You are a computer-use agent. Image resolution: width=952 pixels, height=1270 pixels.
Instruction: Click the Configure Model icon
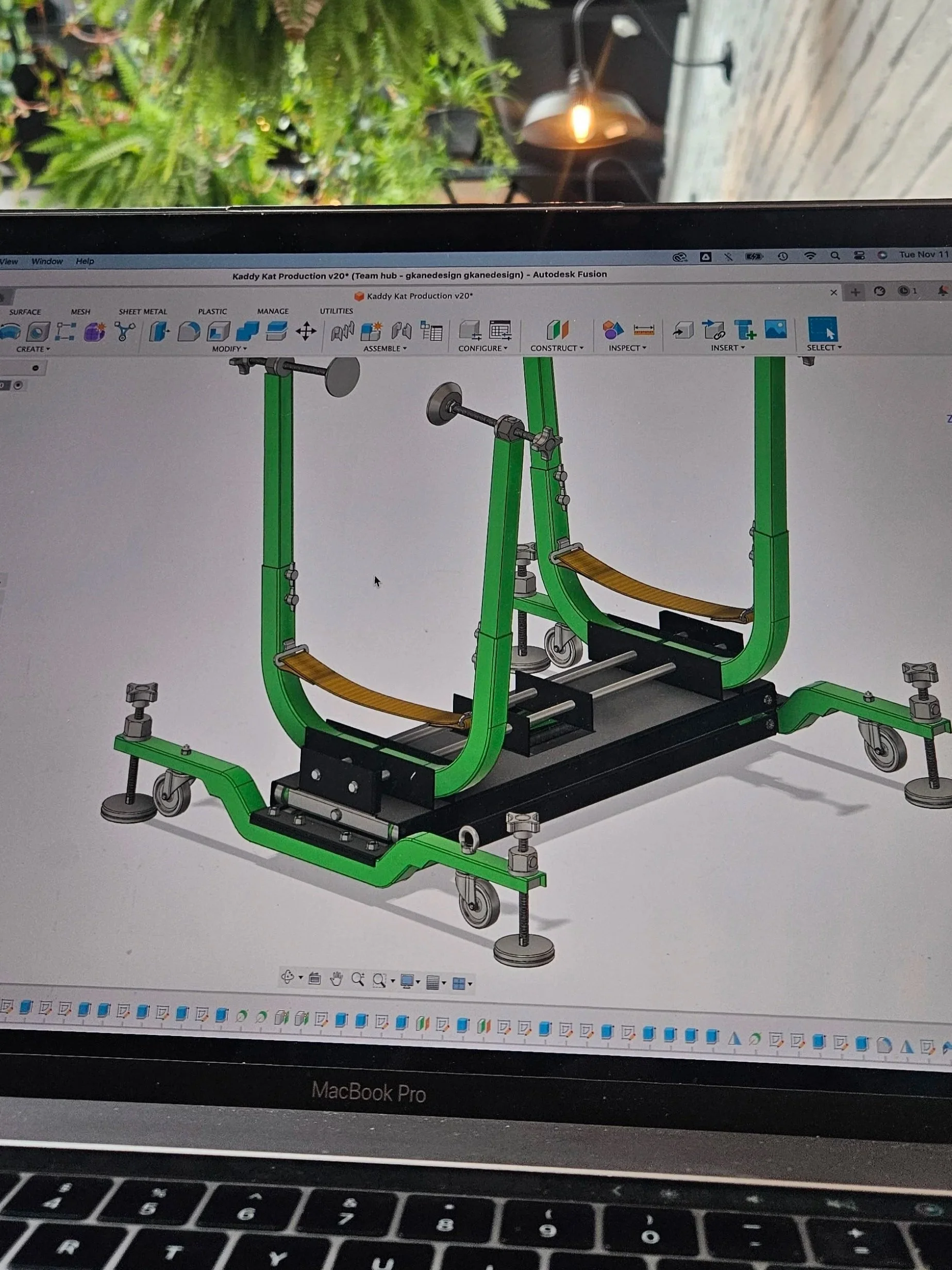coord(470,331)
